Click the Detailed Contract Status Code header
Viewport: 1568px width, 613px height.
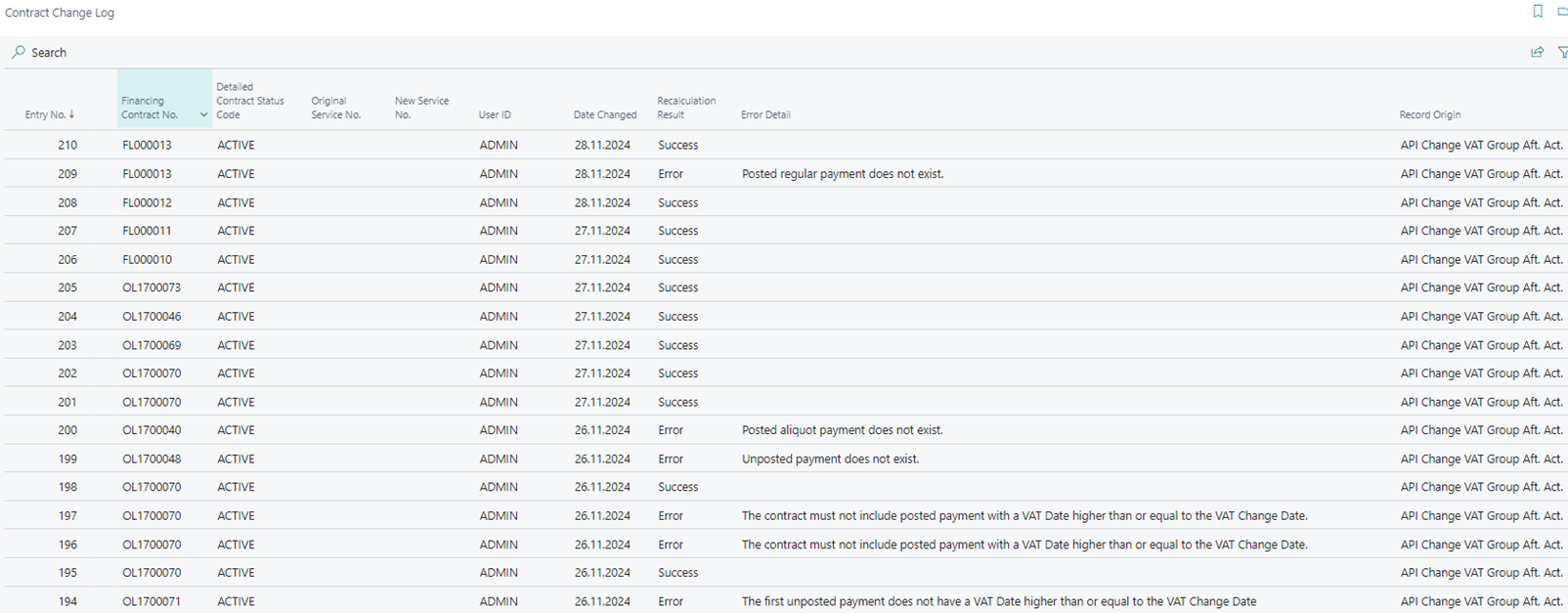250,101
